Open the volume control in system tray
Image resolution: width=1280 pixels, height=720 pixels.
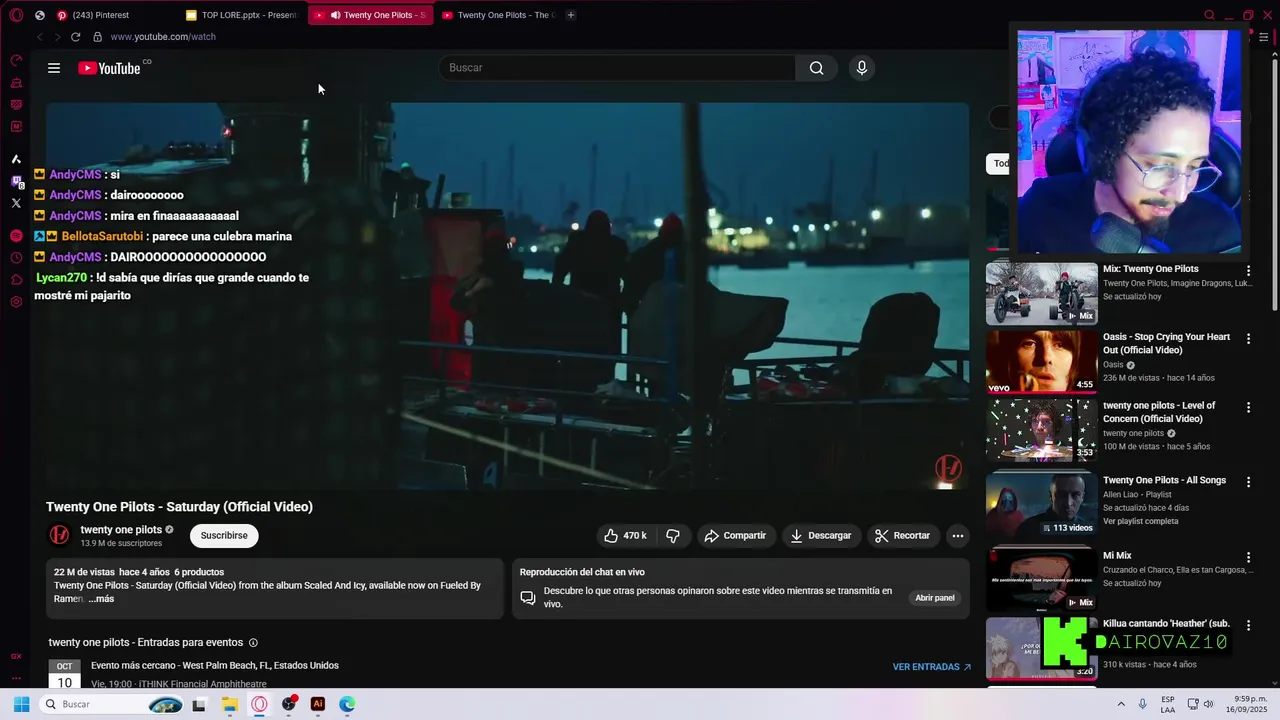pos(1208,704)
